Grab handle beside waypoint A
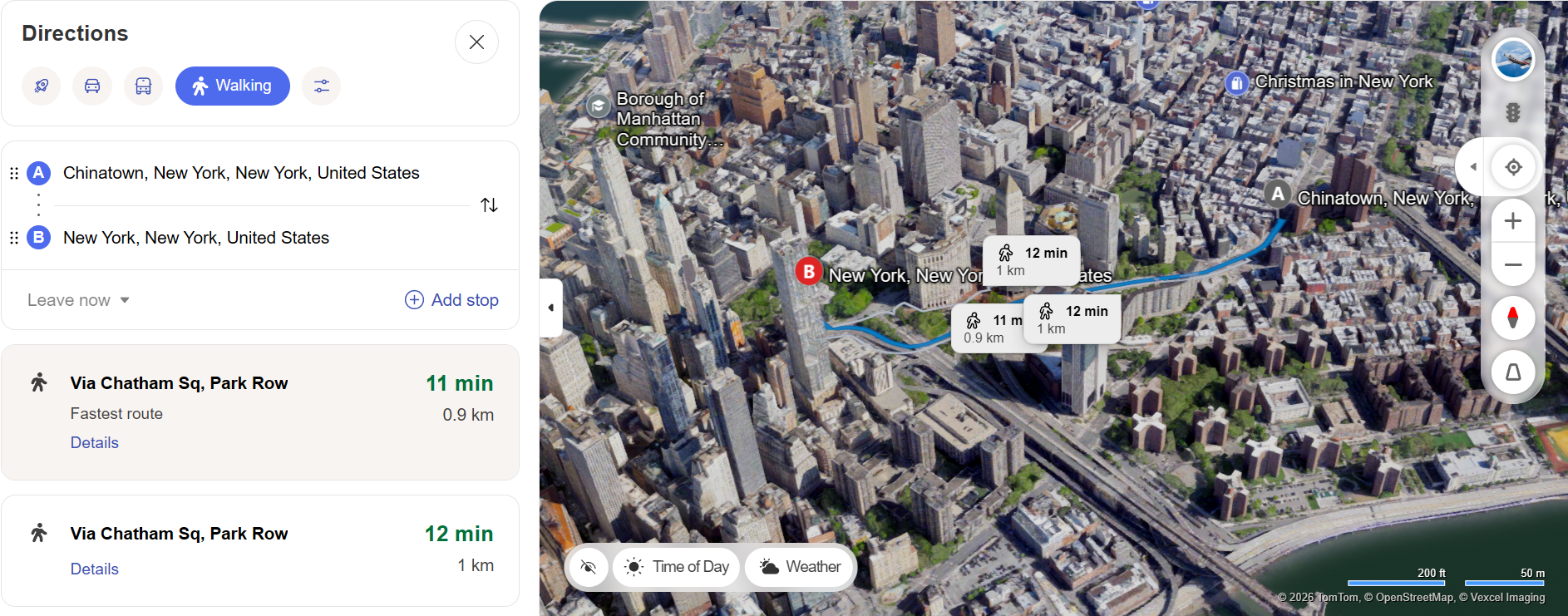This screenshot has height=616, width=1568. click(14, 173)
